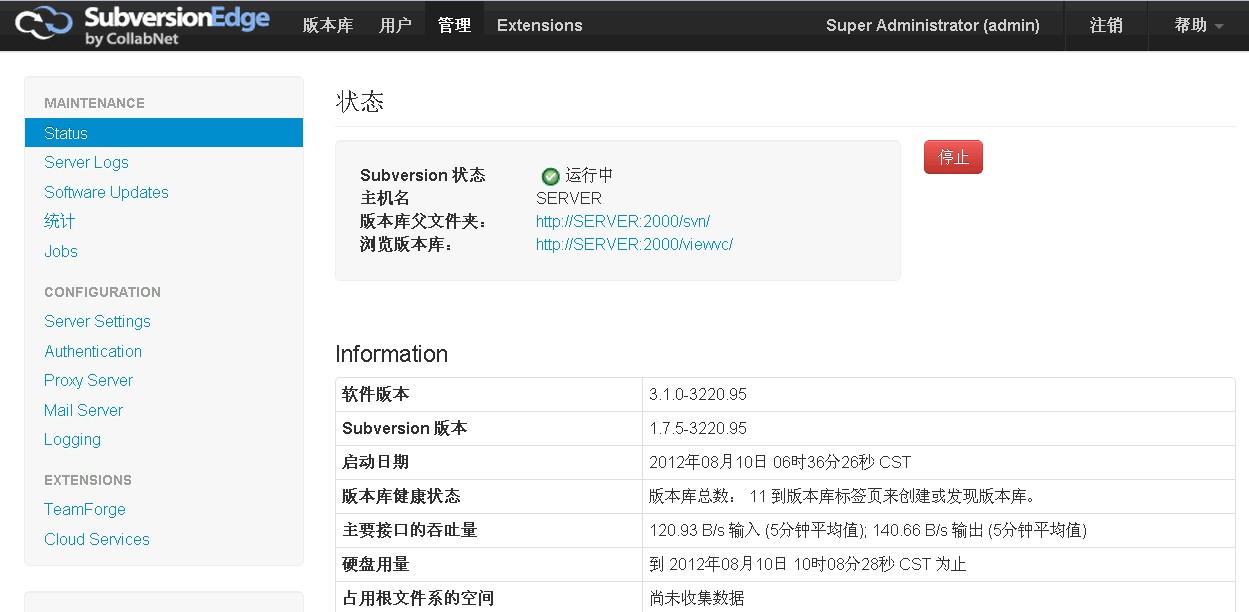Image resolution: width=1249 pixels, height=612 pixels.
Task: Select Status in the Maintenance sidebar
Action: (x=164, y=133)
